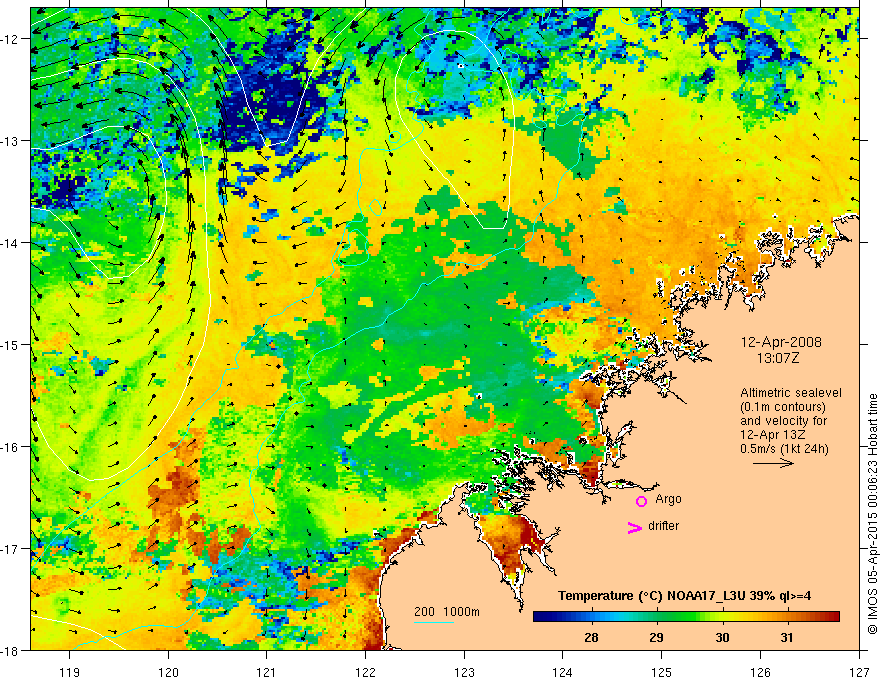
Task: Click latitude axis label -17
Action: [11, 549]
